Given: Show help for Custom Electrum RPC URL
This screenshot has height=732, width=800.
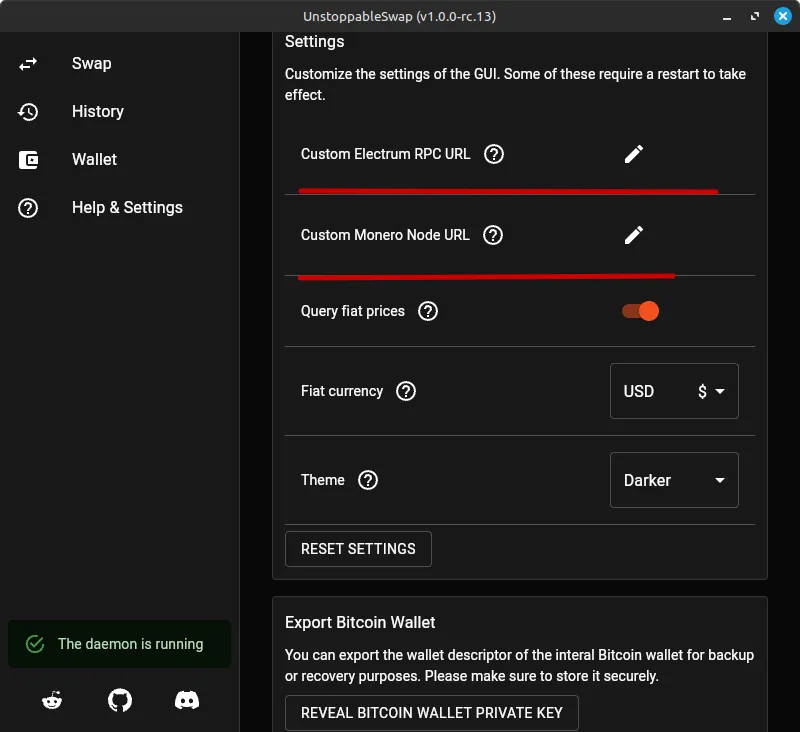Looking at the screenshot, I should (x=493, y=154).
